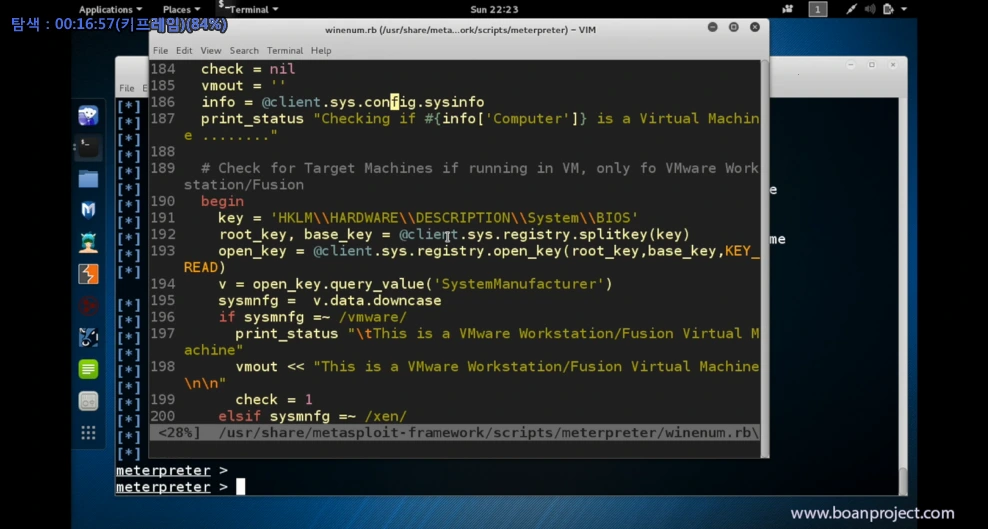The image size is (988, 529).
Task: Open View menu in VIM window
Action: [211, 50]
